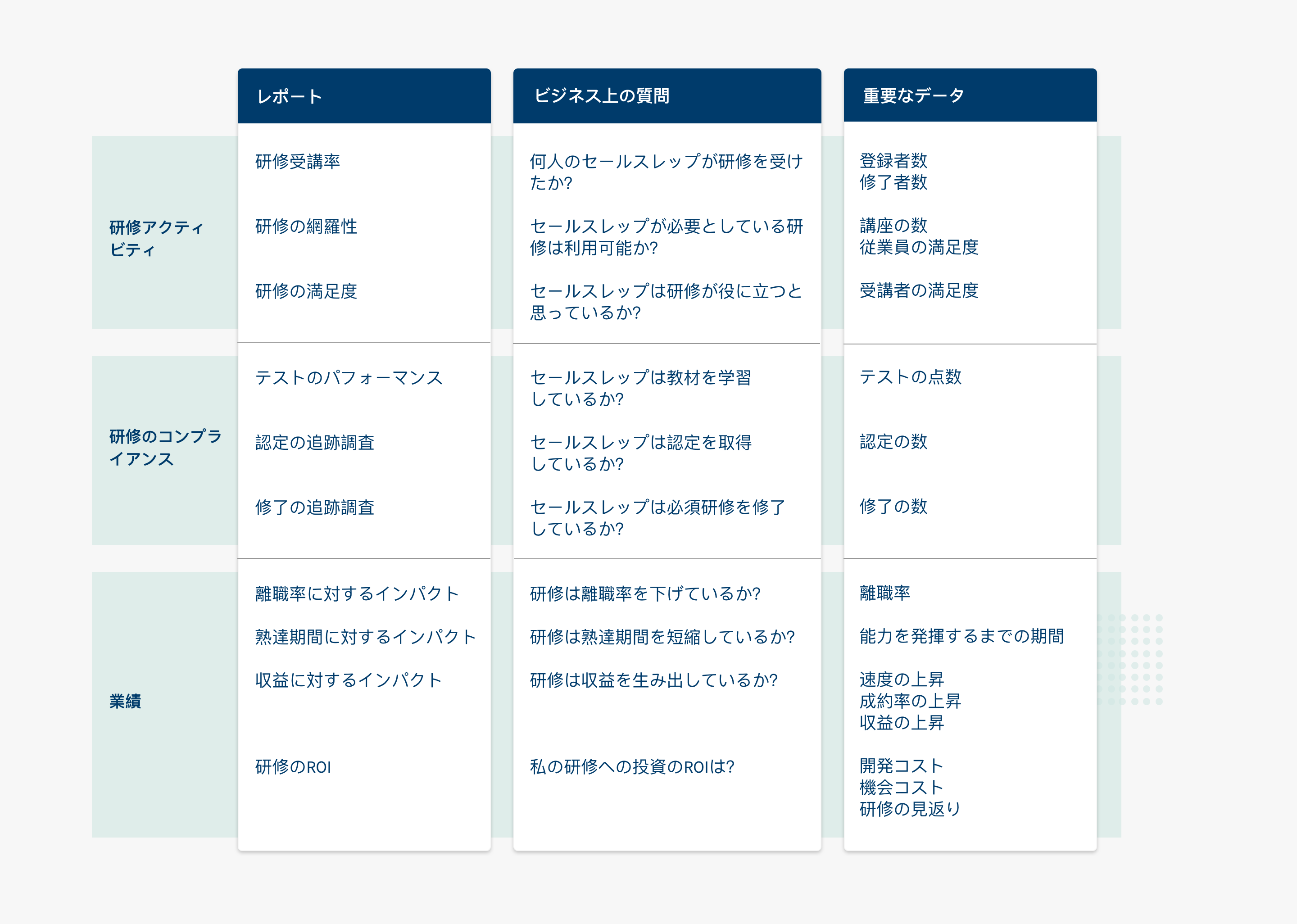1297x924 pixels.
Task: Click the 開発コスト data item
Action: [x=902, y=766]
